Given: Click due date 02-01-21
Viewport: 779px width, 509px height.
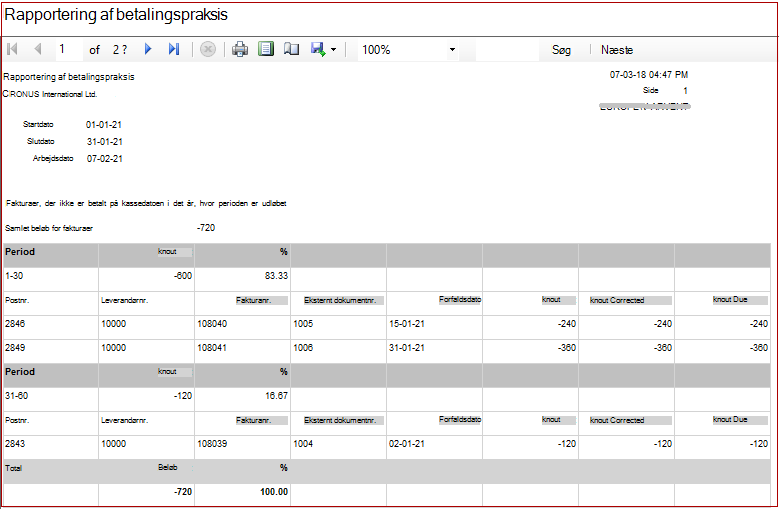Looking at the screenshot, I should point(406,443).
